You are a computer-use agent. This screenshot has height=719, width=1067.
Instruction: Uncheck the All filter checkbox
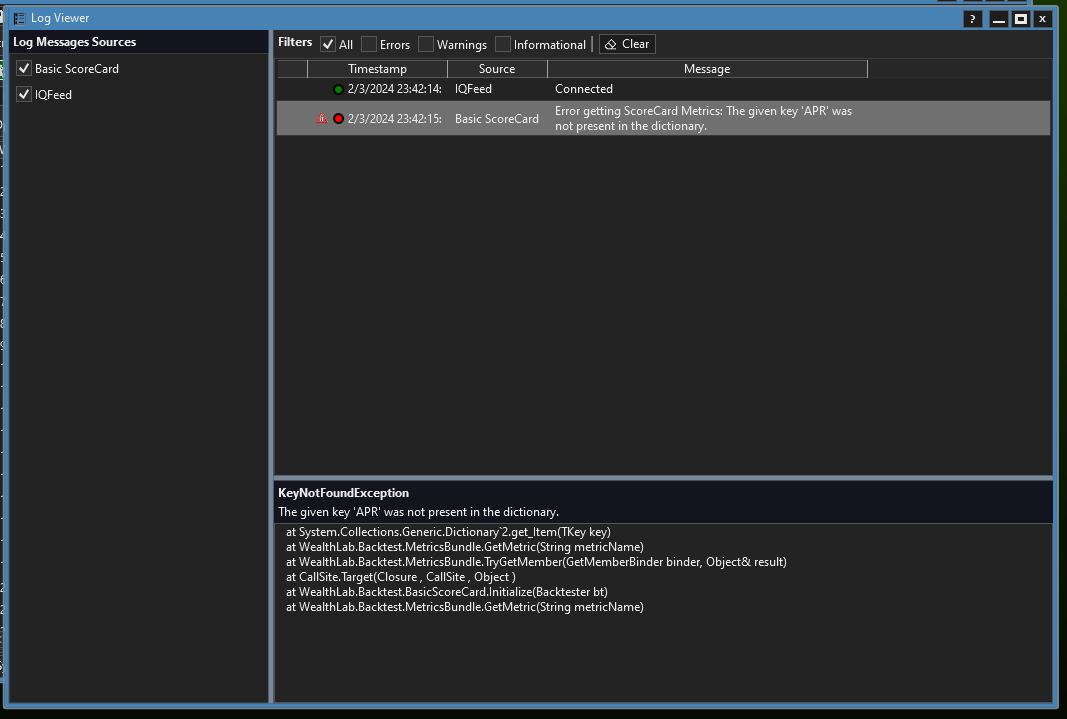328,44
